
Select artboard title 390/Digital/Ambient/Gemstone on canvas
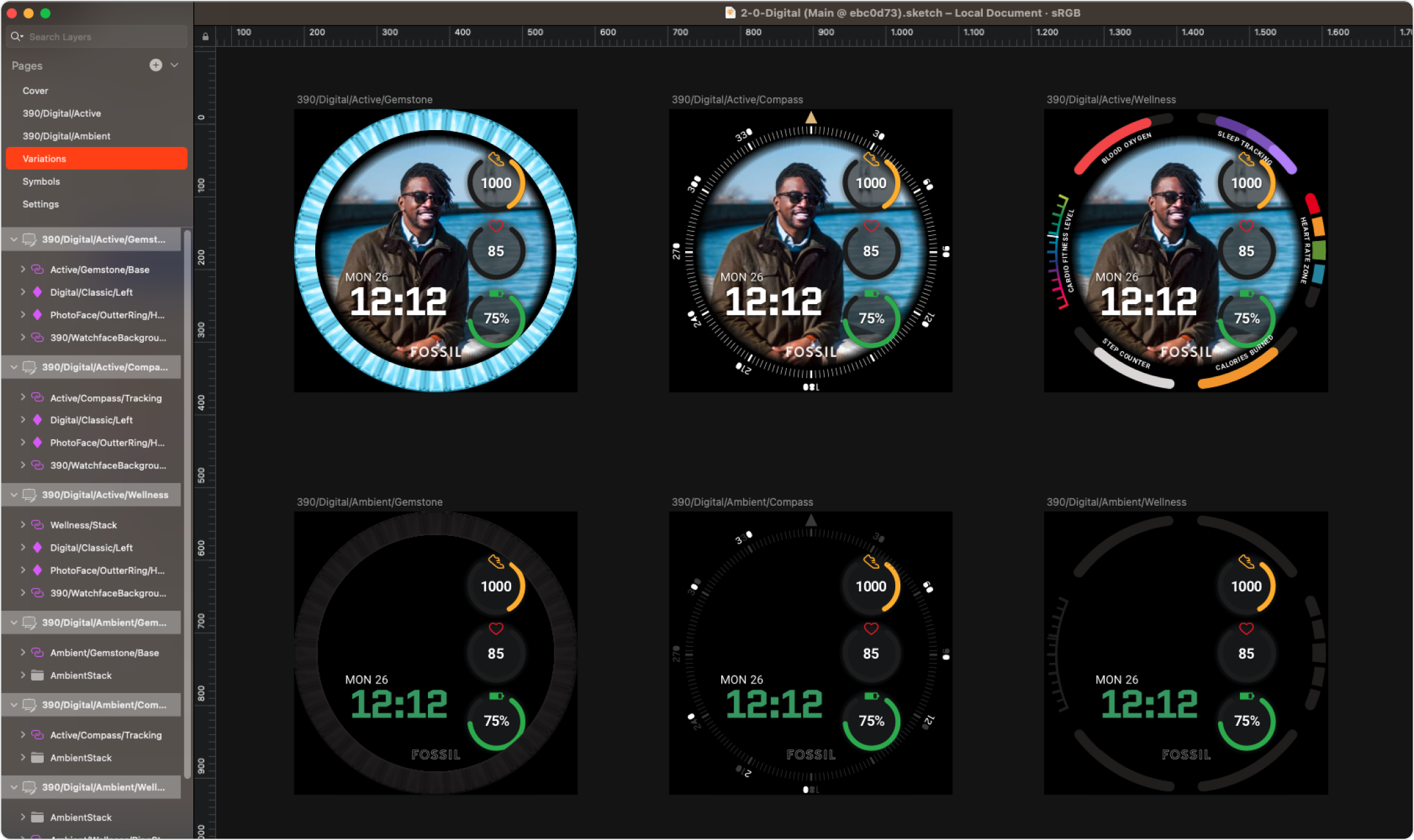tap(369, 502)
